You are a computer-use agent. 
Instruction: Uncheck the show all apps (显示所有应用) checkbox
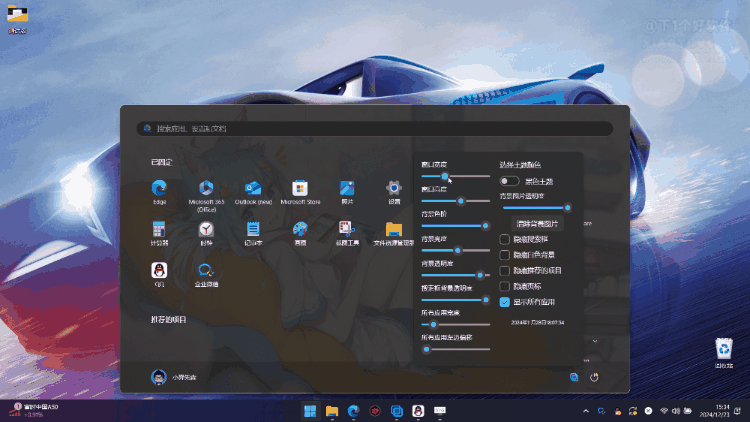tap(505, 301)
